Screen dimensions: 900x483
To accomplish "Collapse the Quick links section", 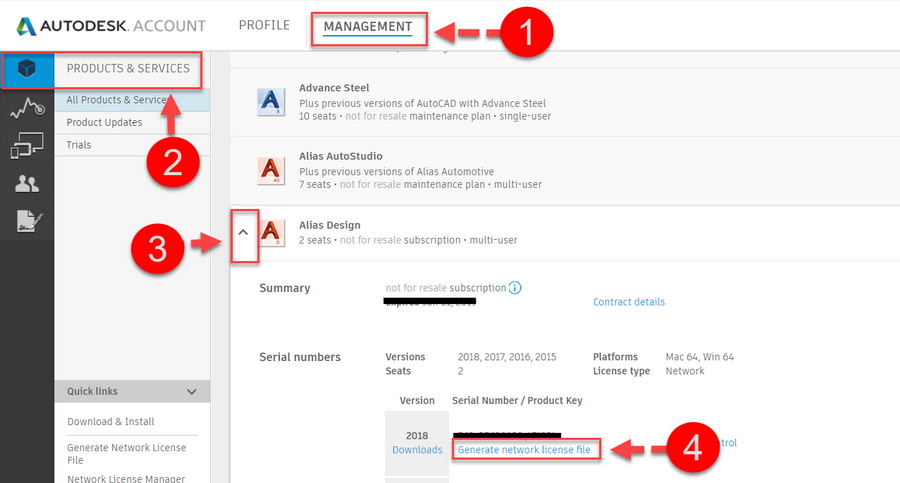I will coord(192,392).
